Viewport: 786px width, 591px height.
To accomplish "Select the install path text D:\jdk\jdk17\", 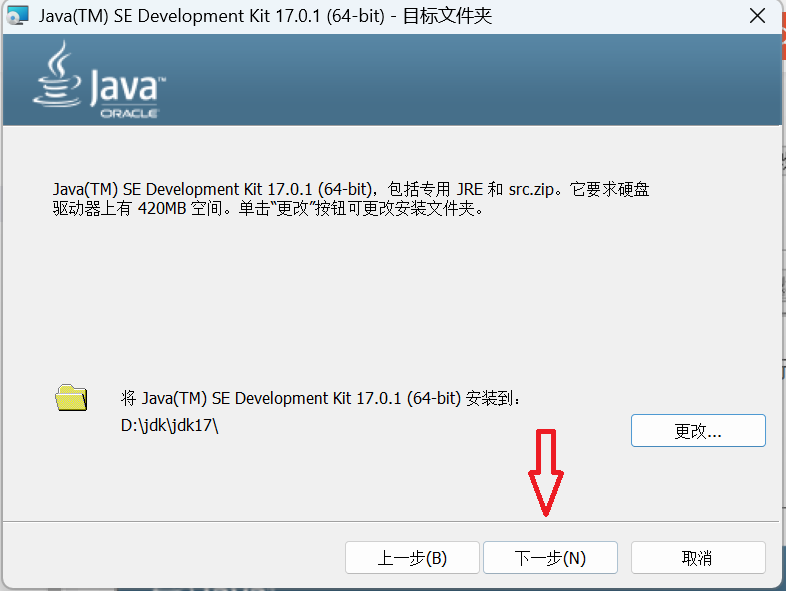I will (x=169, y=426).
